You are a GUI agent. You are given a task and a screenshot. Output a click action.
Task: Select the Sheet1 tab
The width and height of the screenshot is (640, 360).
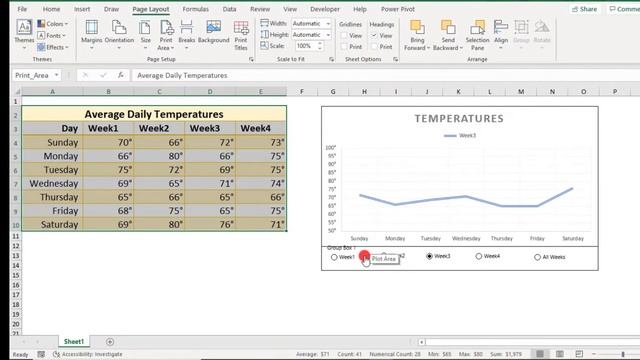(x=74, y=342)
